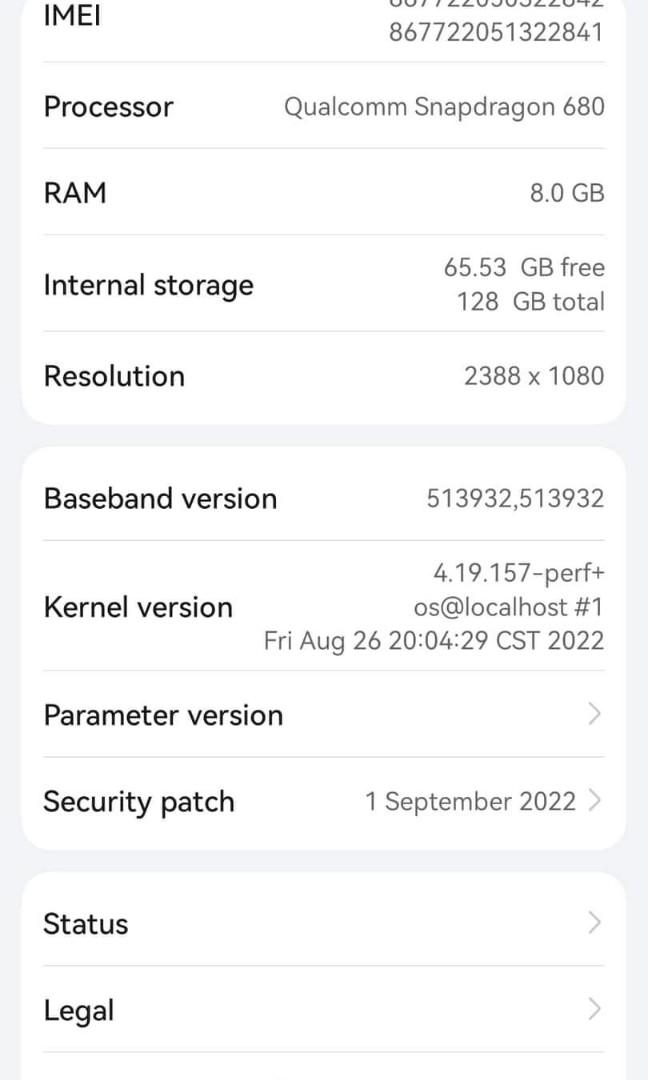Viewport: 648px width, 1080px height.
Task: Tap the 2388 x 1080 resolution value
Action: coord(534,376)
